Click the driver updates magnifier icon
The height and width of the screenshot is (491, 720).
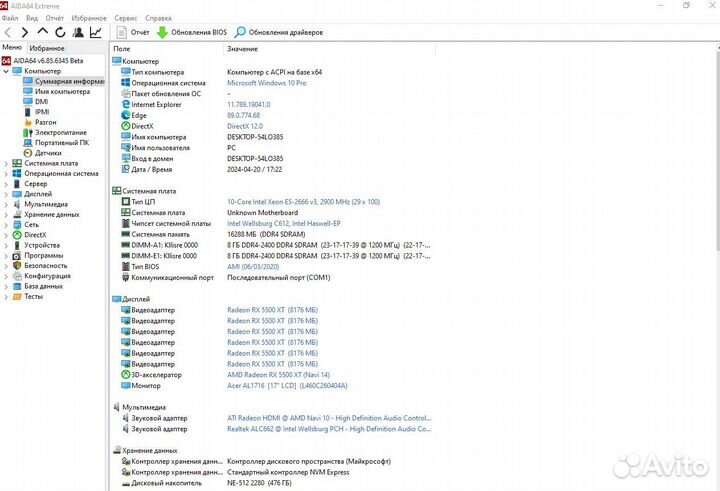(x=240, y=32)
